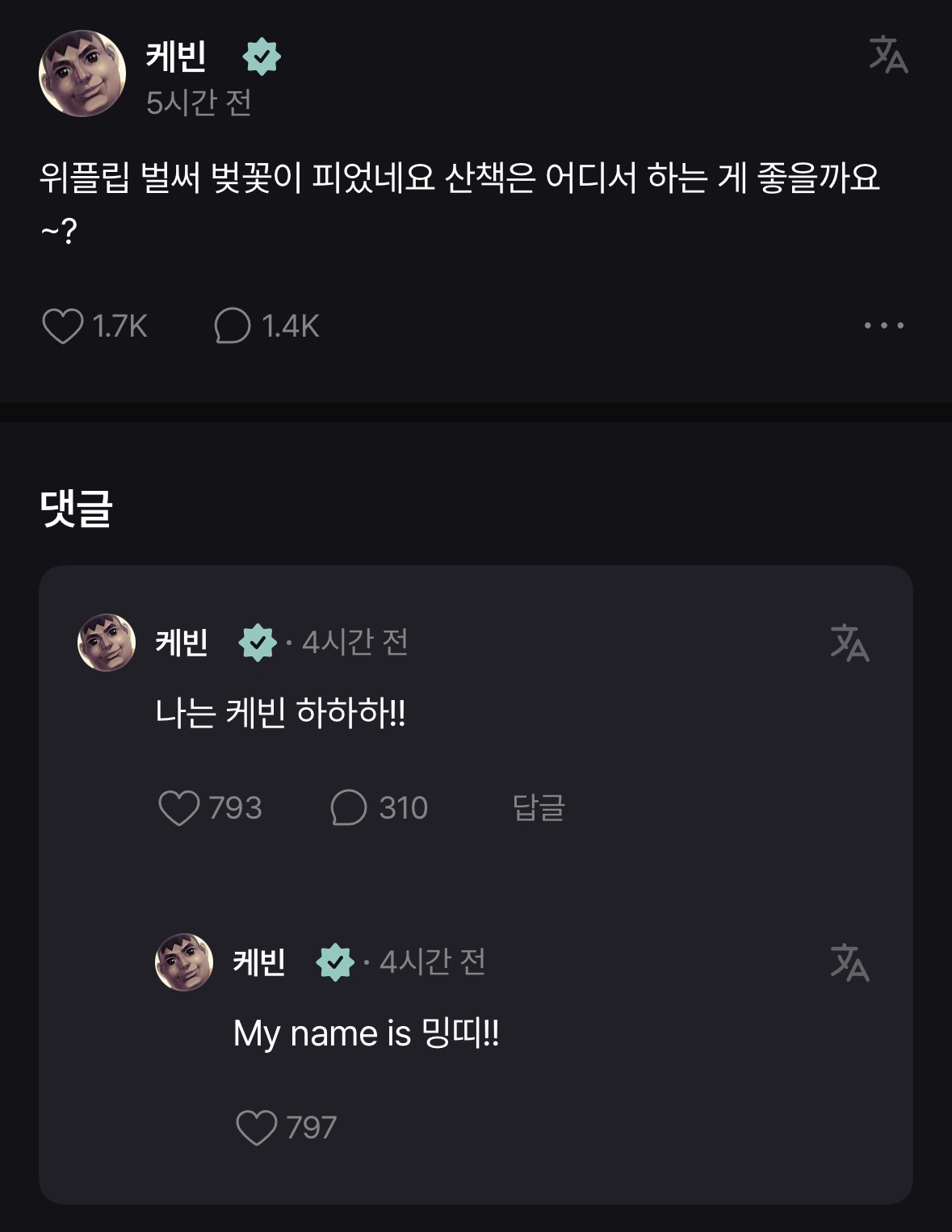
Task: Tap verified badge on nested reply
Action: click(x=335, y=962)
